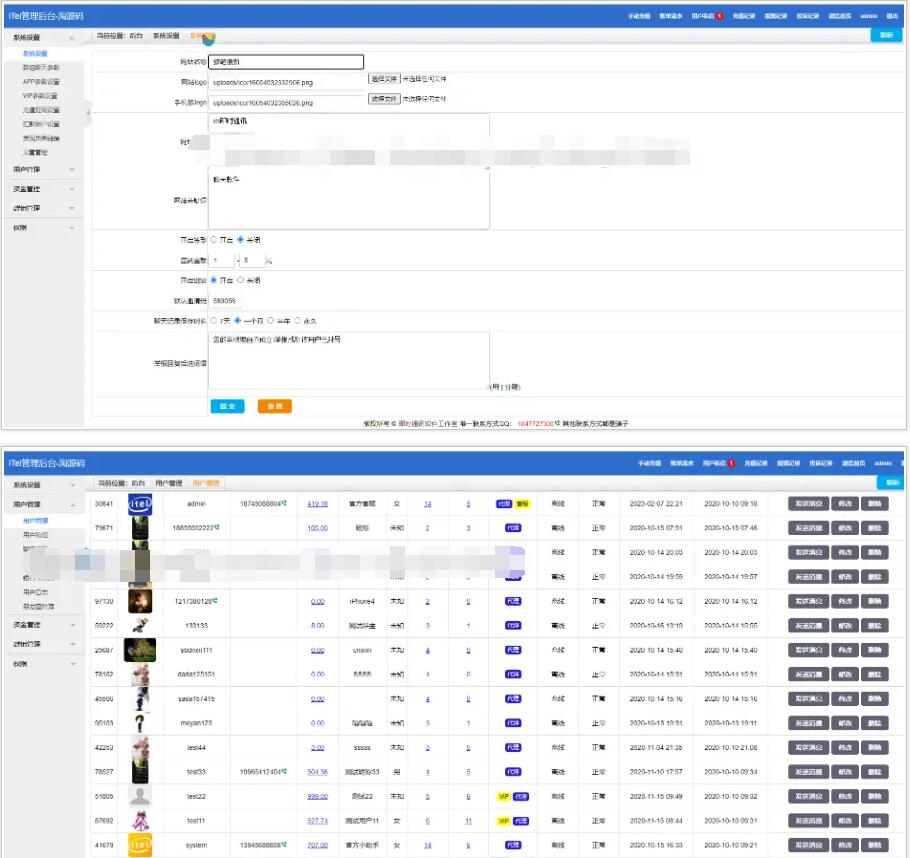Viewport: 910px width, 858px height.
Task: Select the half-year chat retention radio option
Action: pos(270,321)
